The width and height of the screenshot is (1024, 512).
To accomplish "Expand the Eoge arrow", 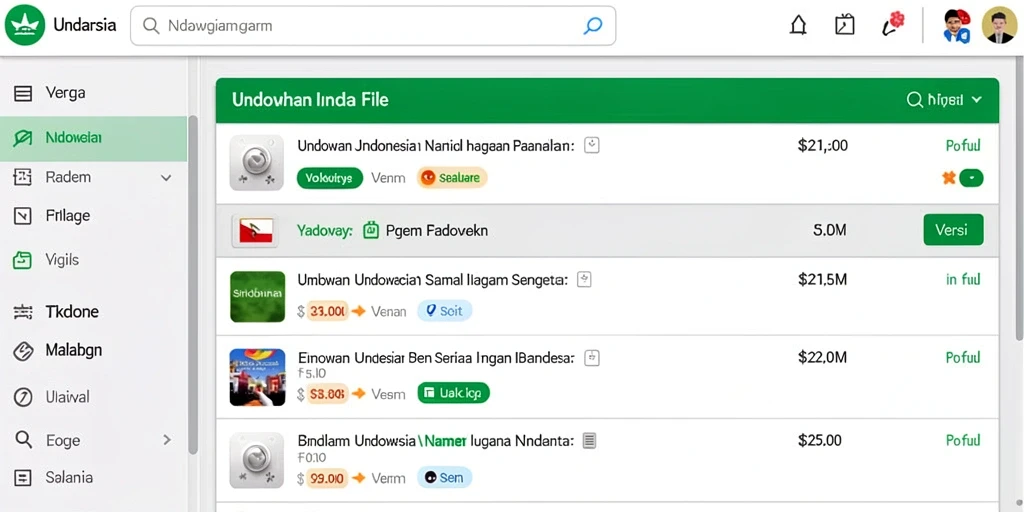I will (167, 440).
